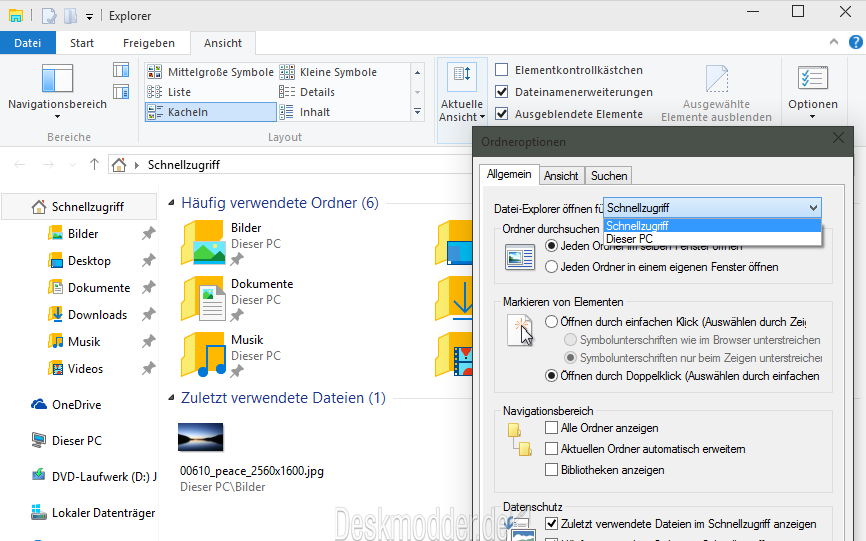The width and height of the screenshot is (866, 541).
Task: Select Kleine Symbole layout
Action: (x=329, y=72)
